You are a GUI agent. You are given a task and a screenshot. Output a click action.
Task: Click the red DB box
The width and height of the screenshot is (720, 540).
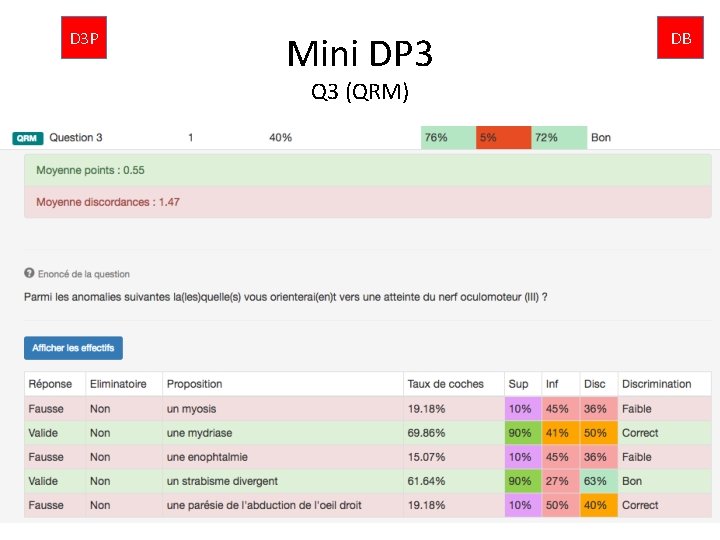pos(680,38)
